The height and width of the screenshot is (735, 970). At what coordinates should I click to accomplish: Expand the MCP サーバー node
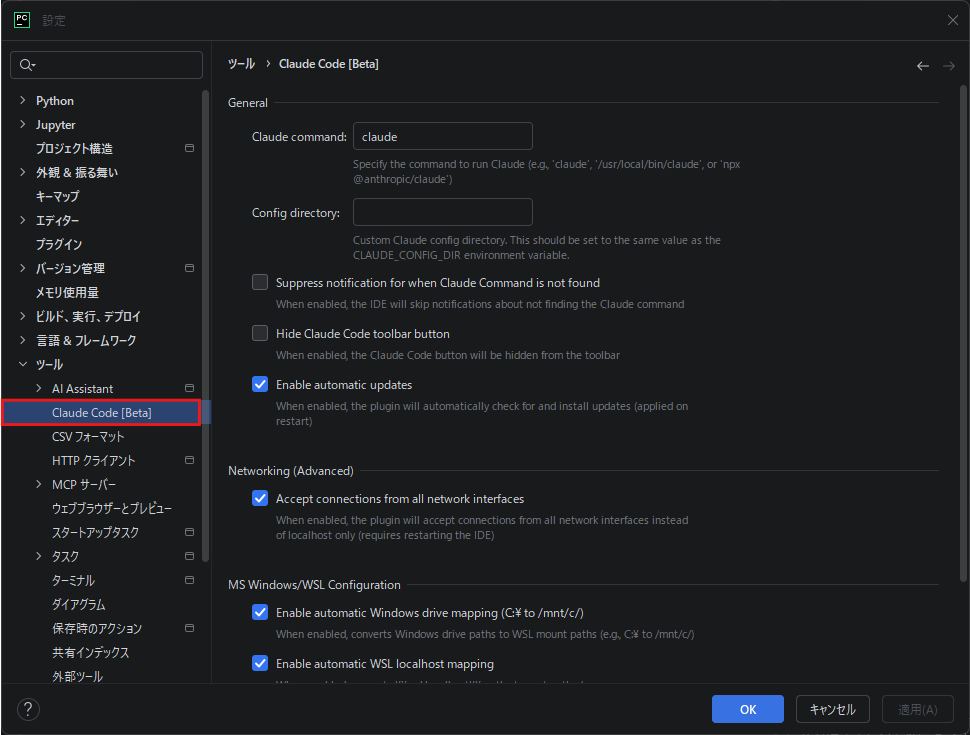tap(39, 485)
